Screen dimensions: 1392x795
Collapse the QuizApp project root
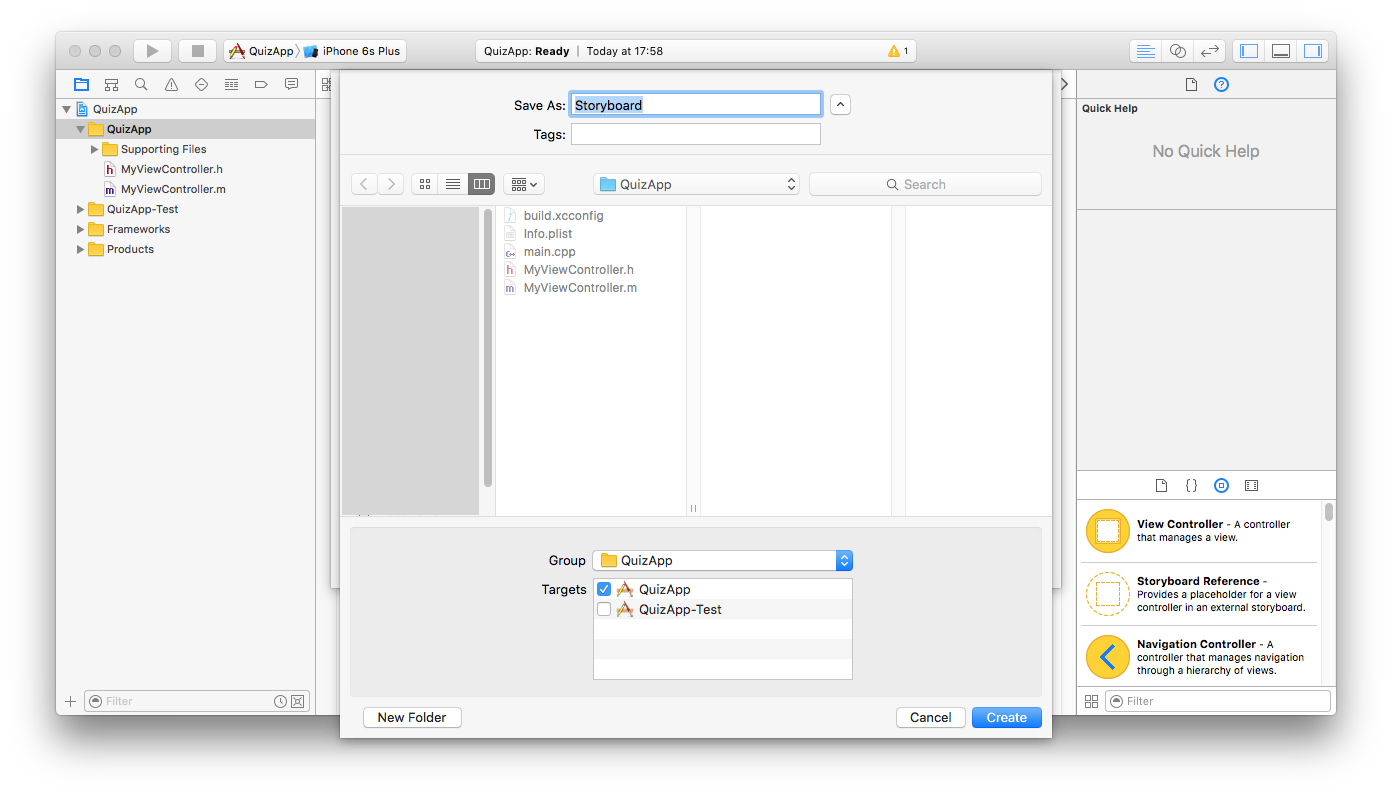[x=67, y=109]
